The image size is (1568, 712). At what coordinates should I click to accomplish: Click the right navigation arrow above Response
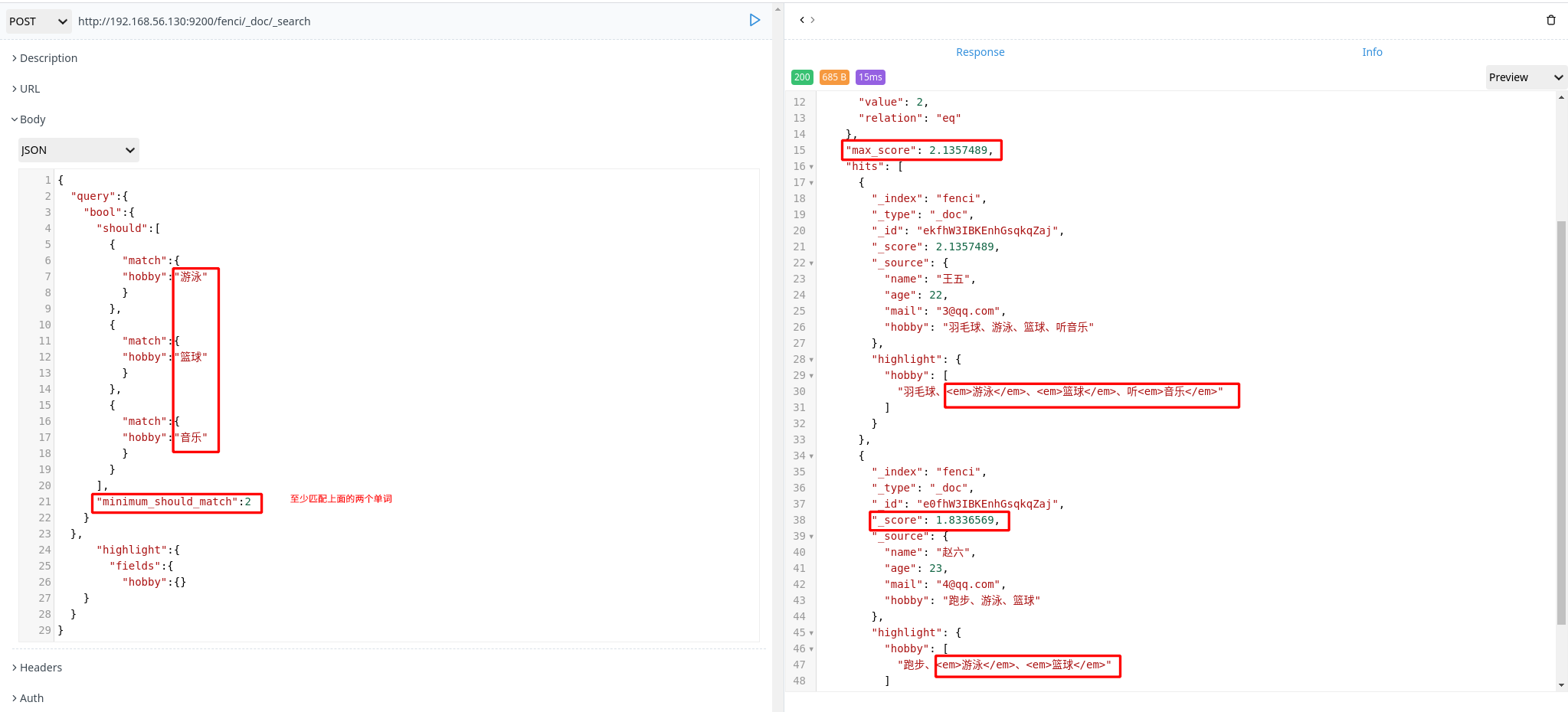pyautogui.click(x=812, y=20)
